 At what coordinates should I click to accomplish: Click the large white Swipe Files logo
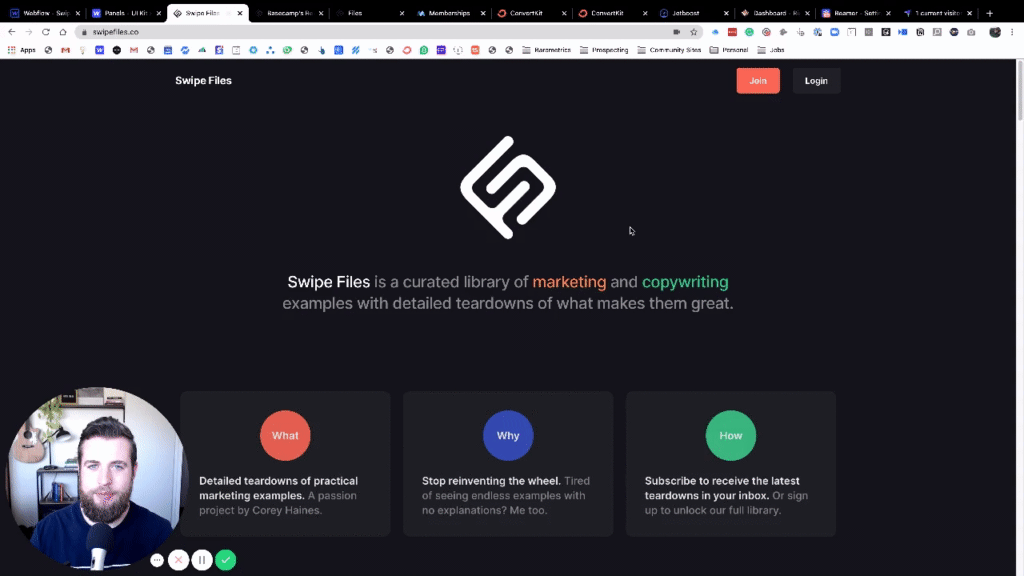[508, 187]
